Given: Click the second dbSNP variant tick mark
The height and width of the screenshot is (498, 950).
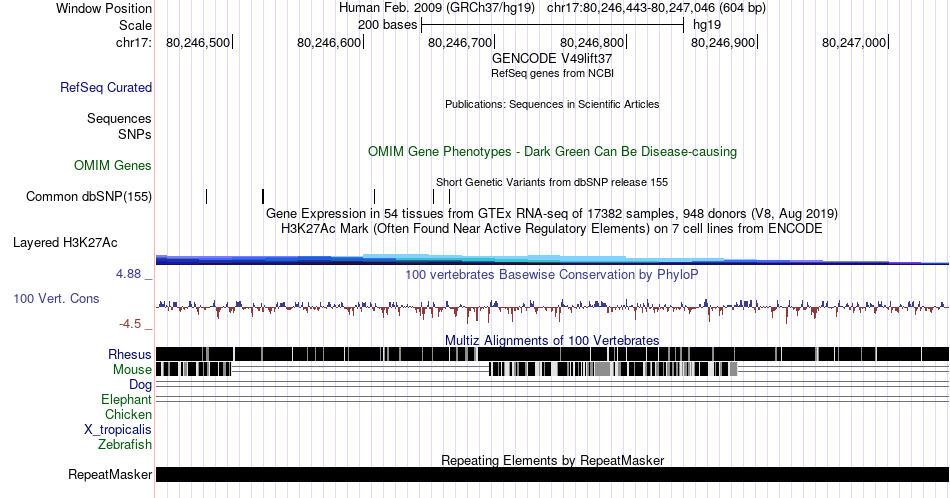Looking at the screenshot, I should (263, 196).
